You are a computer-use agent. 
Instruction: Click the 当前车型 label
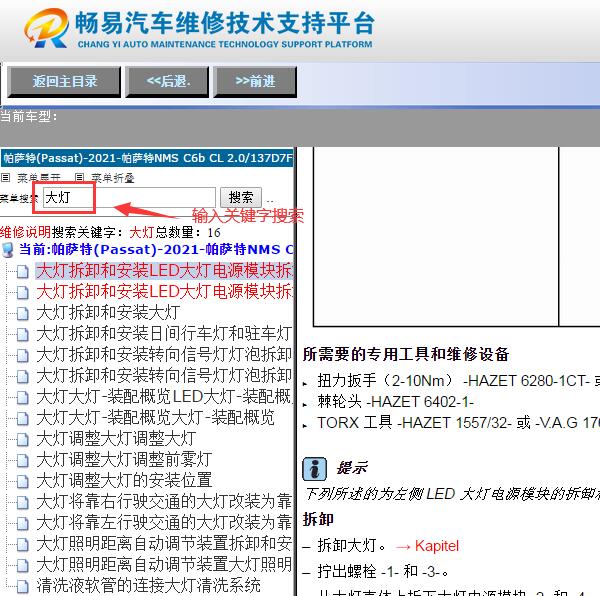pos(29,116)
